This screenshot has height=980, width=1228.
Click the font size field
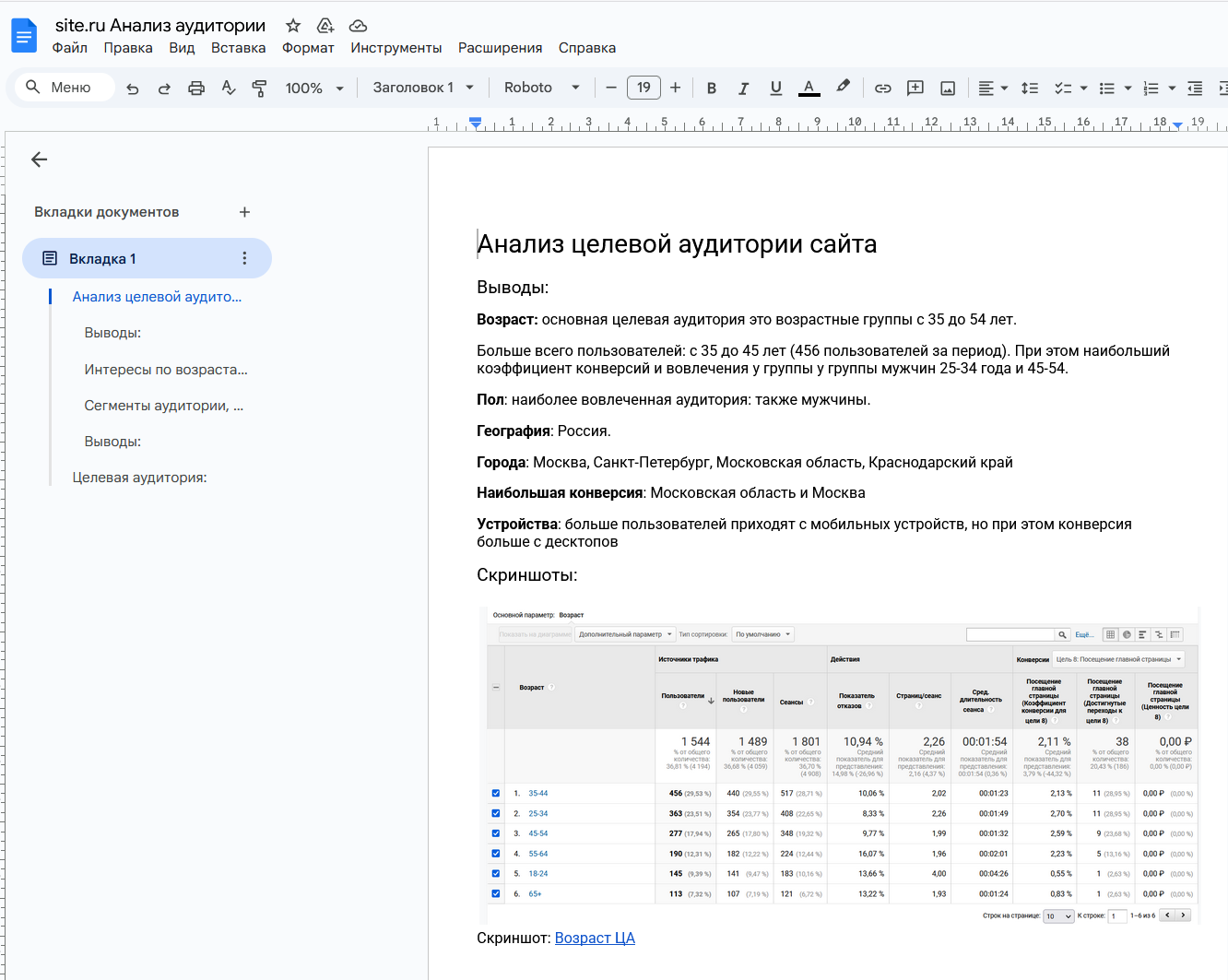pyautogui.click(x=644, y=88)
